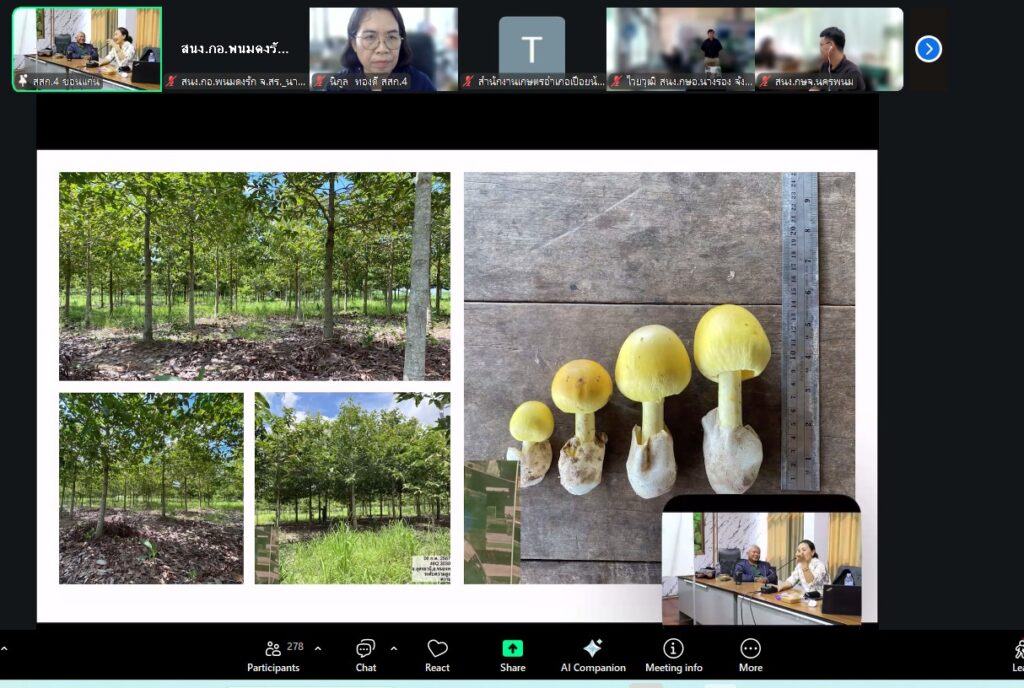
Task: Click the large rubber plantation photo on slide
Action: 254,276
